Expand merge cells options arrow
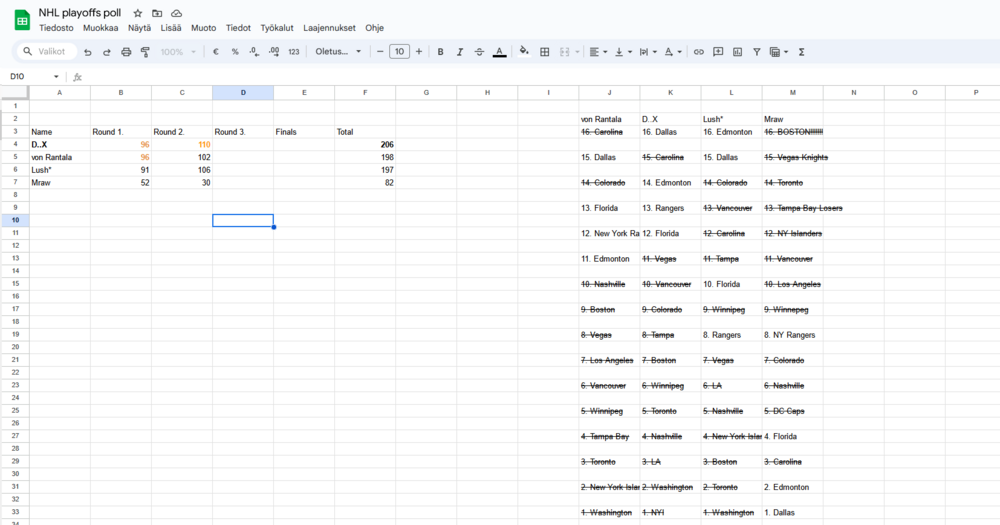Image resolution: width=1000 pixels, height=525 pixels. 577,52
